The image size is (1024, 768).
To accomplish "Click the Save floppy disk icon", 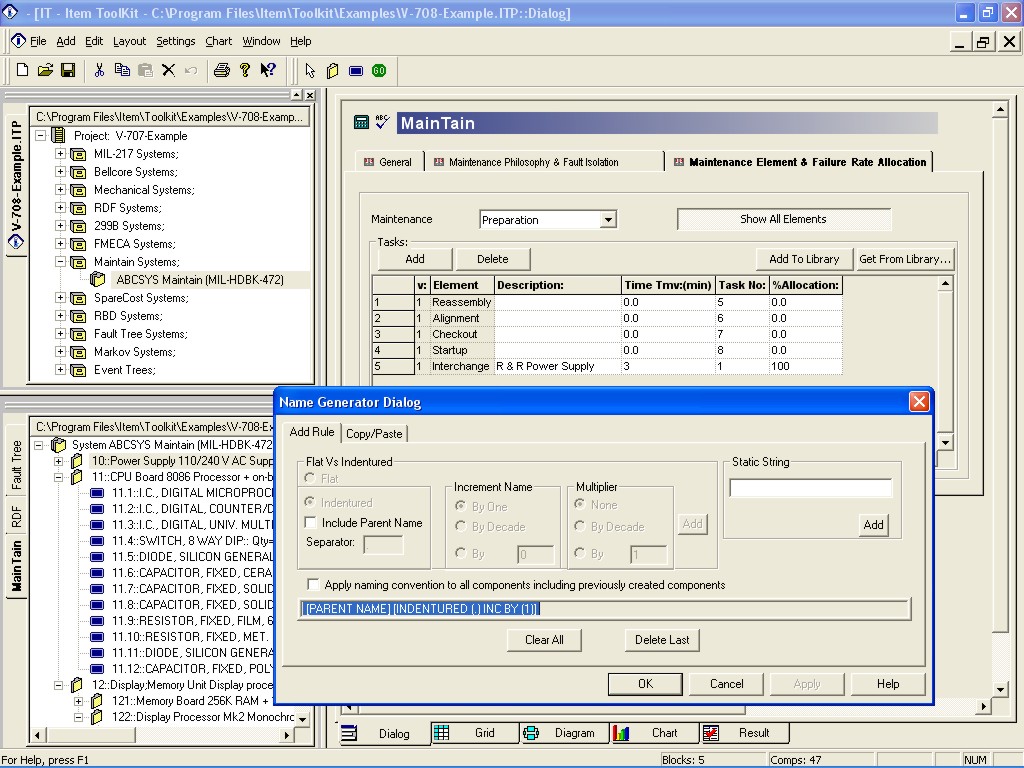I will pyautogui.click(x=68, y=70).
